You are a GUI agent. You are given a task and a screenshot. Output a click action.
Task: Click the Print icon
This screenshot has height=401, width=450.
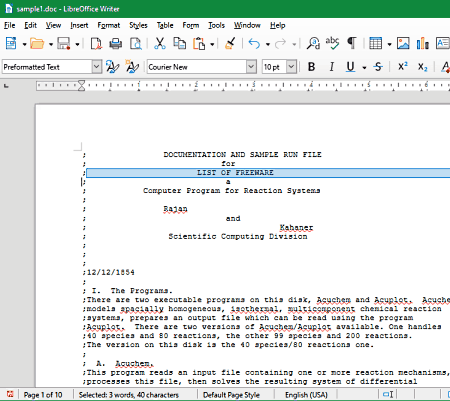click(116, 43)
